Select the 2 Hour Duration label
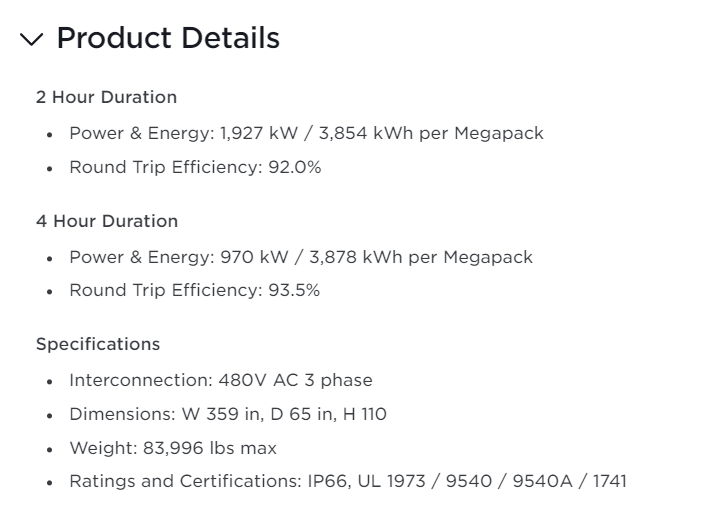The height and width of the screenshot is (508, 721). point(106,97)
